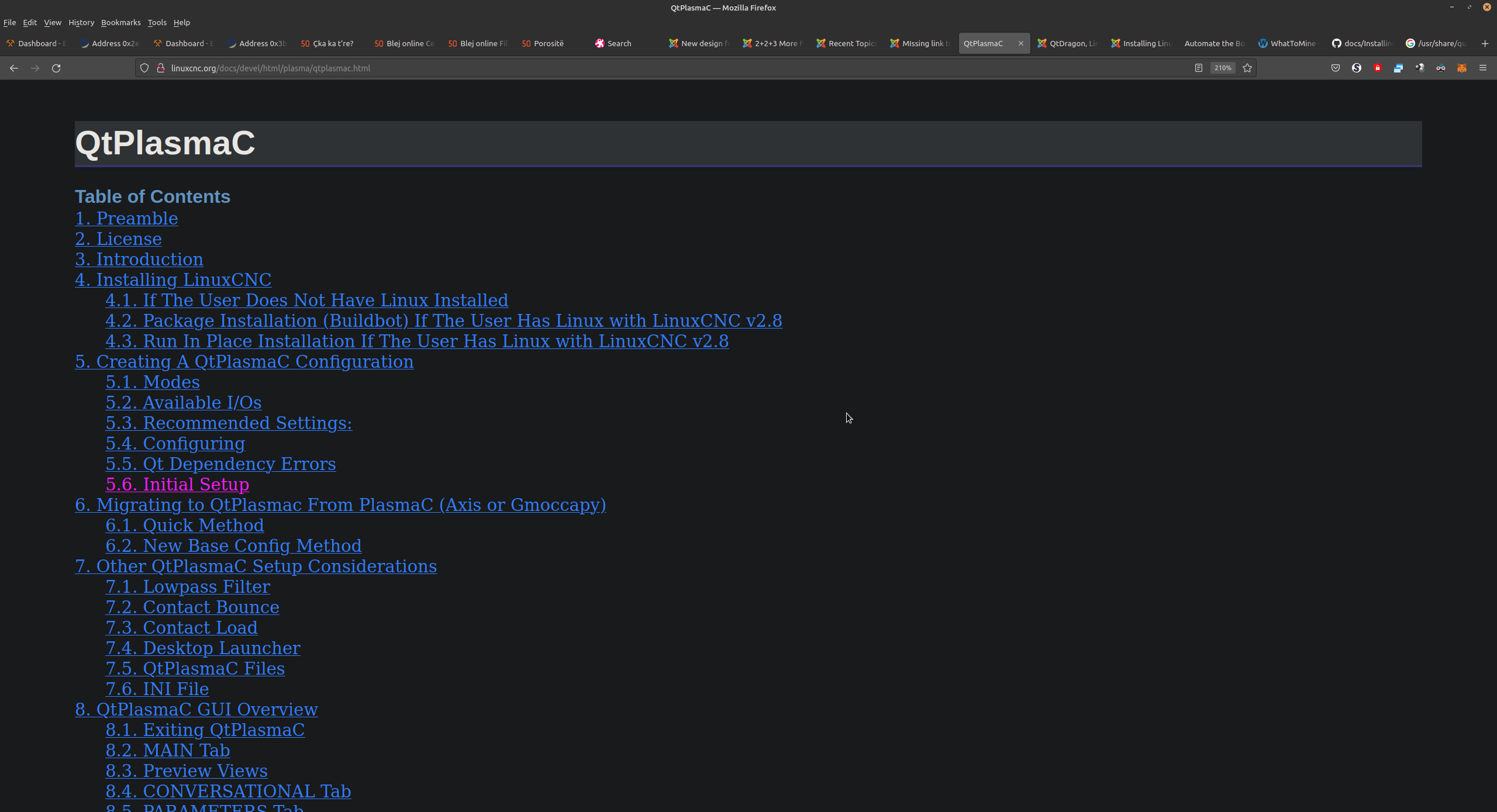Switch to the Search tab
The width and height of the screenshot is (1497, 812).
tap(626, 43)
